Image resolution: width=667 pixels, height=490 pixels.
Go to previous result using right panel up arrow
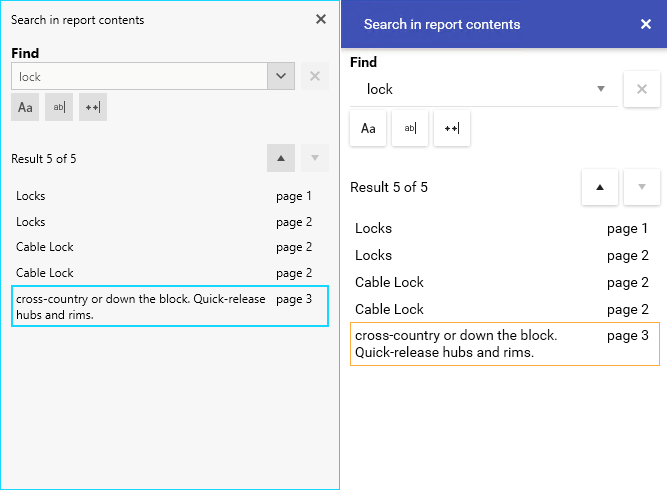pos(600,187)
